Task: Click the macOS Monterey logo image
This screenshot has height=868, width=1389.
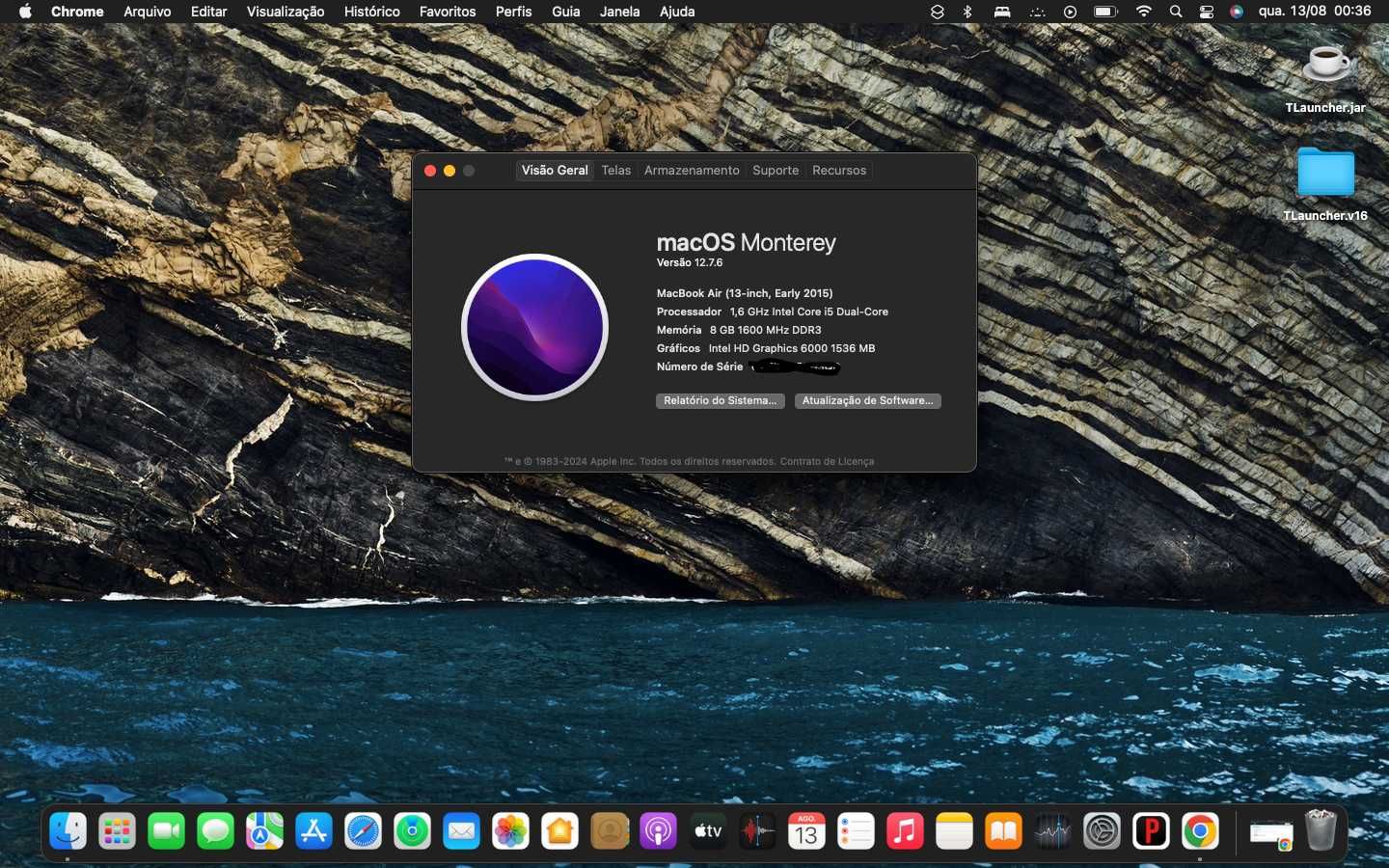Action: pyautogui.click(x=534, y=327)
